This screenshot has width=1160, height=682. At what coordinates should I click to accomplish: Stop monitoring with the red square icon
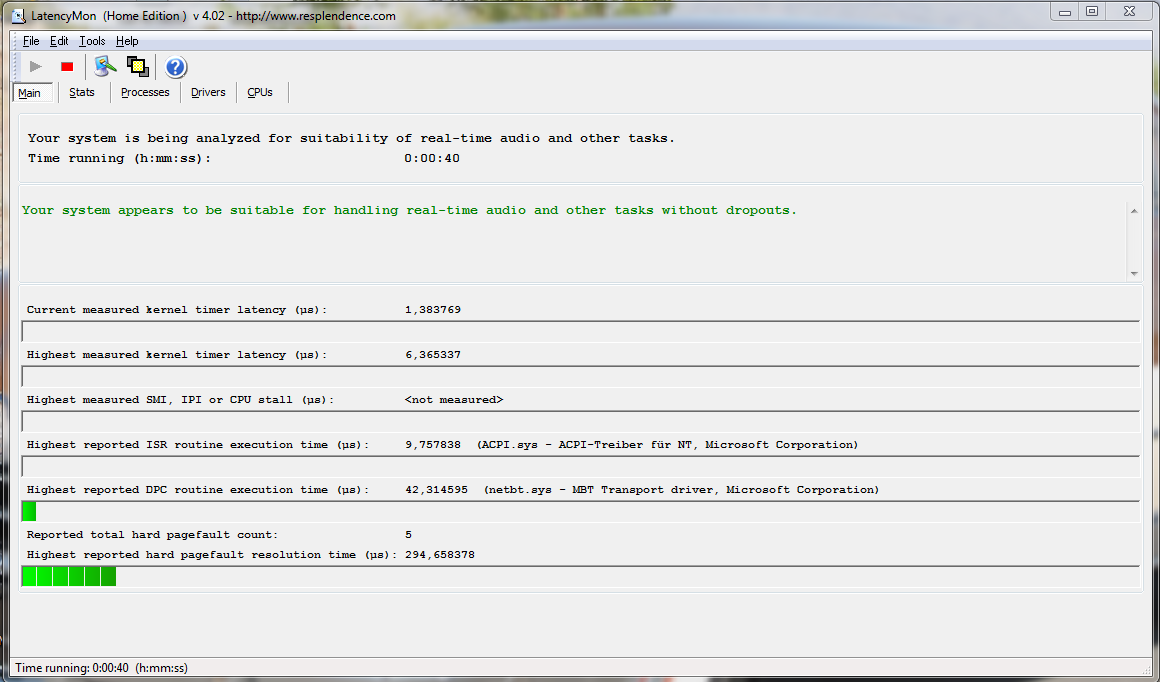click(67, 67)
